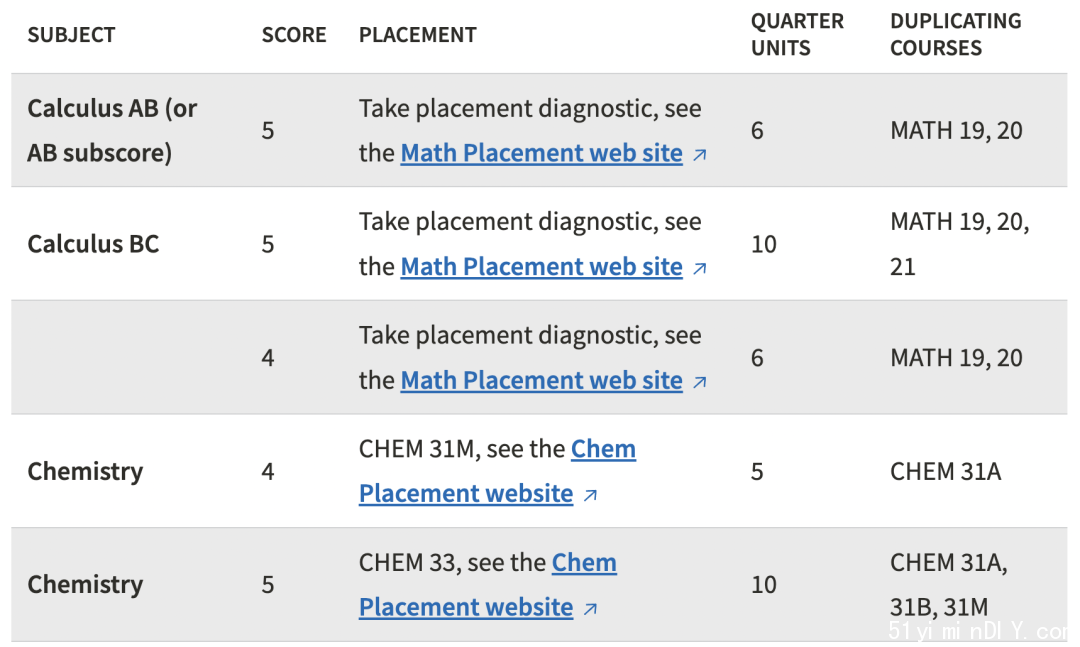Click external arrow icon in score 4 math row
The height and width of the screenshot is (647, 1080).
click(x=699, y=382)
